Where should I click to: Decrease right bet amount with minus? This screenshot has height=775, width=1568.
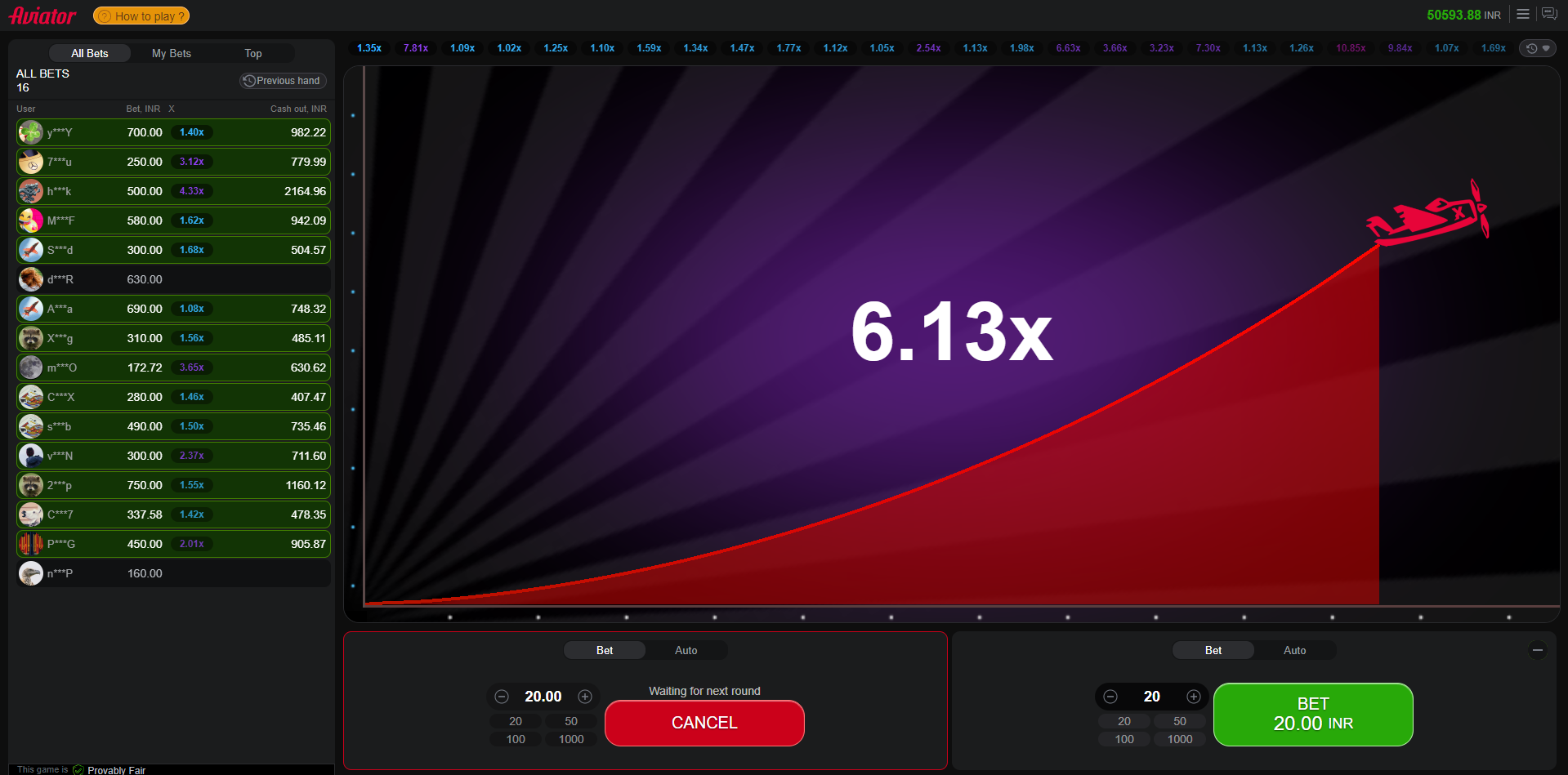(x=1110, y=697)
